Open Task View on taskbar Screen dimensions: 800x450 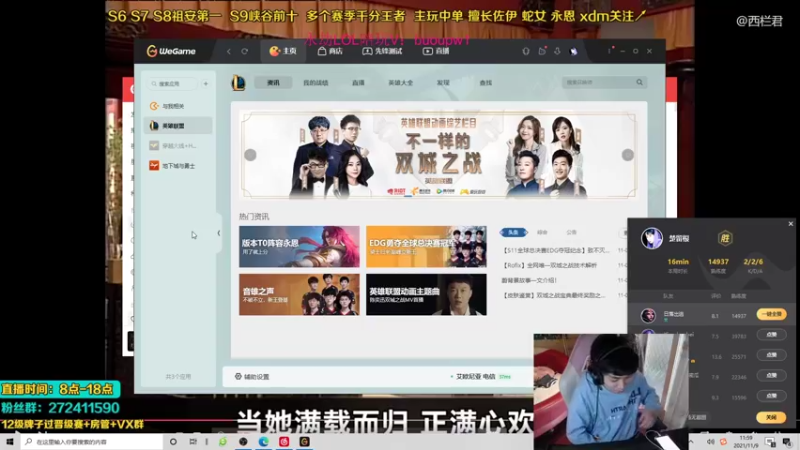point(193,442)
